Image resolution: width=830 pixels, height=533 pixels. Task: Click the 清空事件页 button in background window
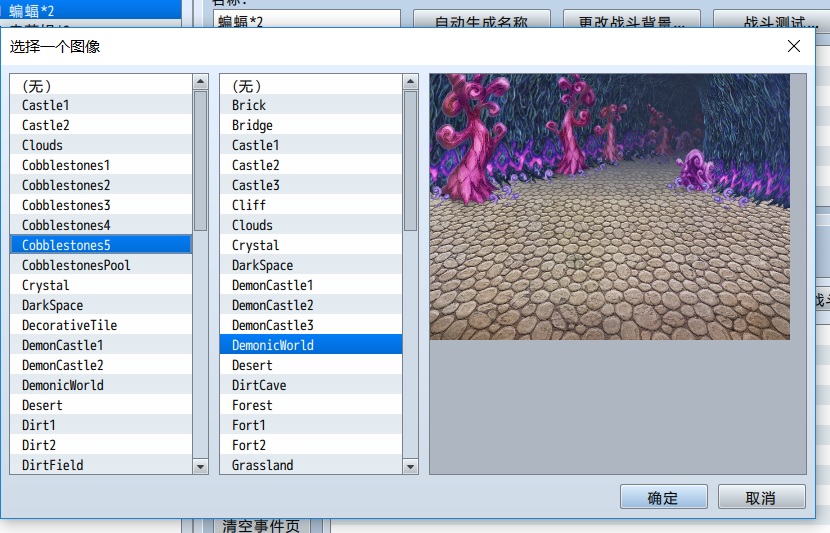[x=261, y=526]
